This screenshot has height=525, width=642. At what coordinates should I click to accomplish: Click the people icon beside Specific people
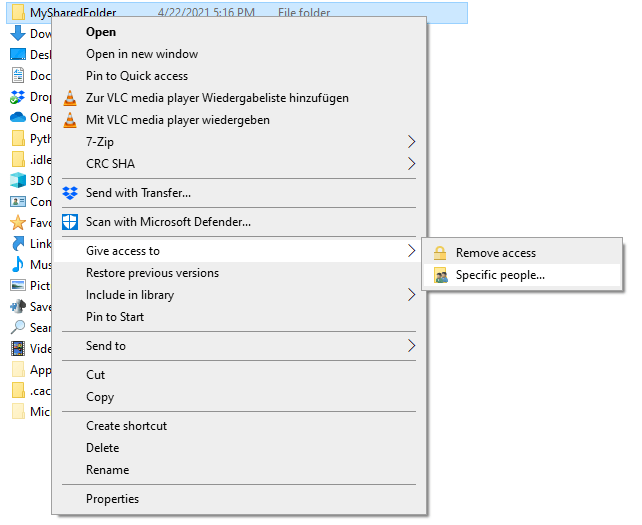click(440, 275)
